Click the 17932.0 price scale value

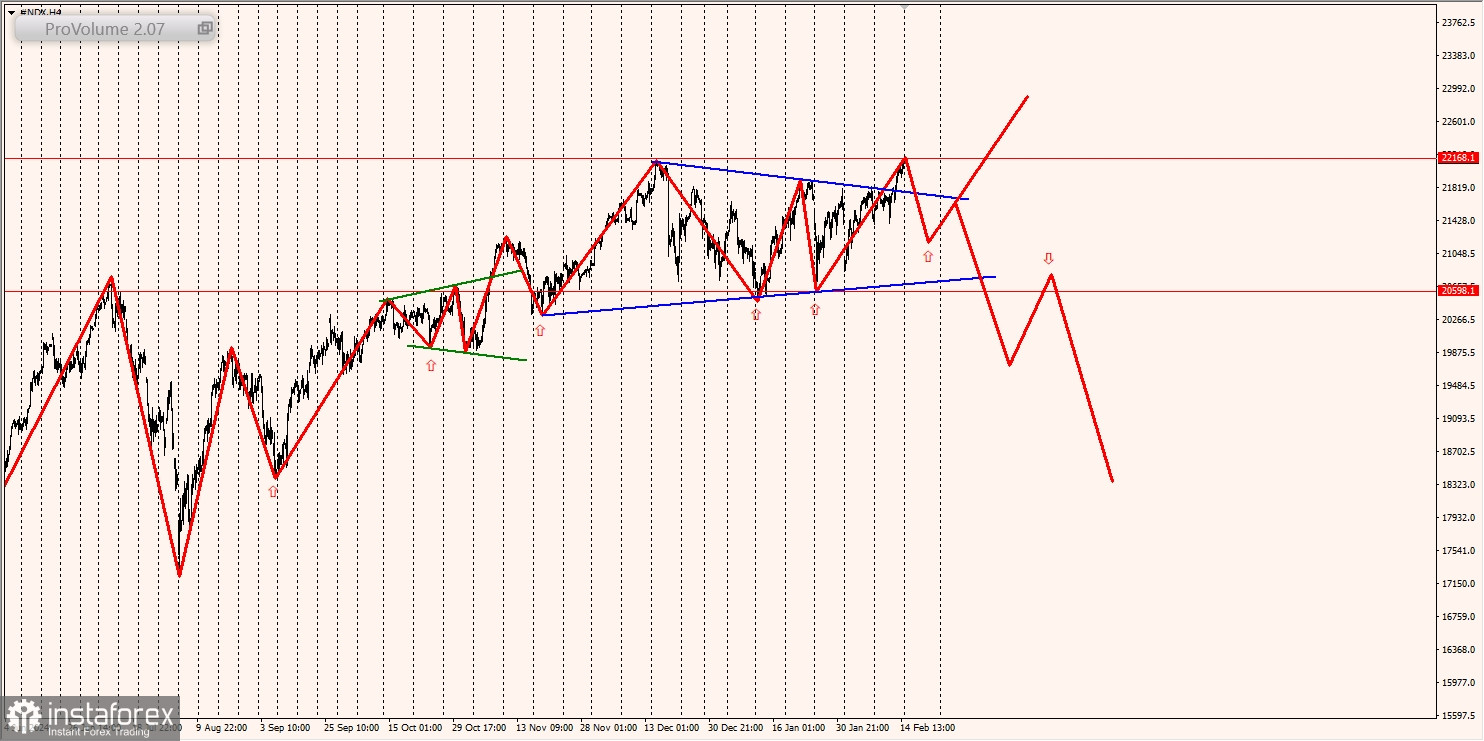point(1460,518)
